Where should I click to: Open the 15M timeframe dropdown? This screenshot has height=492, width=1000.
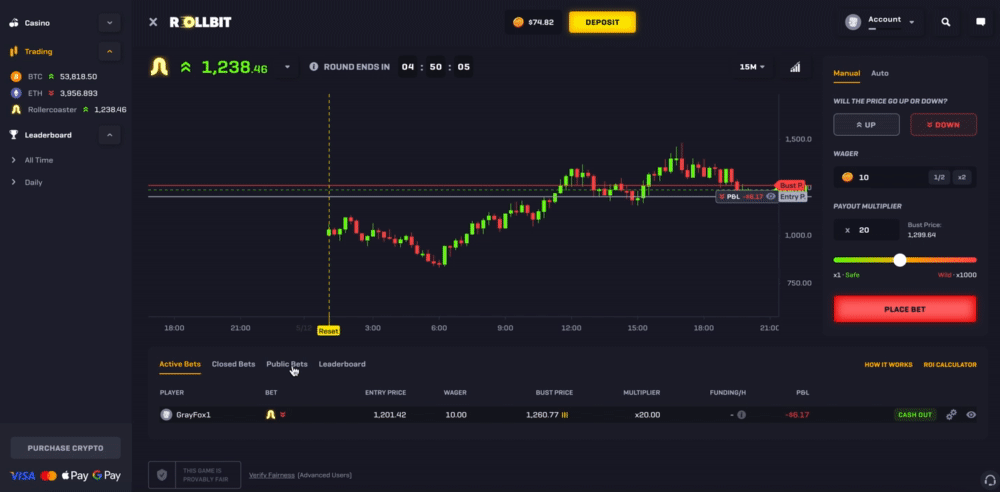[x=753, y=67]
